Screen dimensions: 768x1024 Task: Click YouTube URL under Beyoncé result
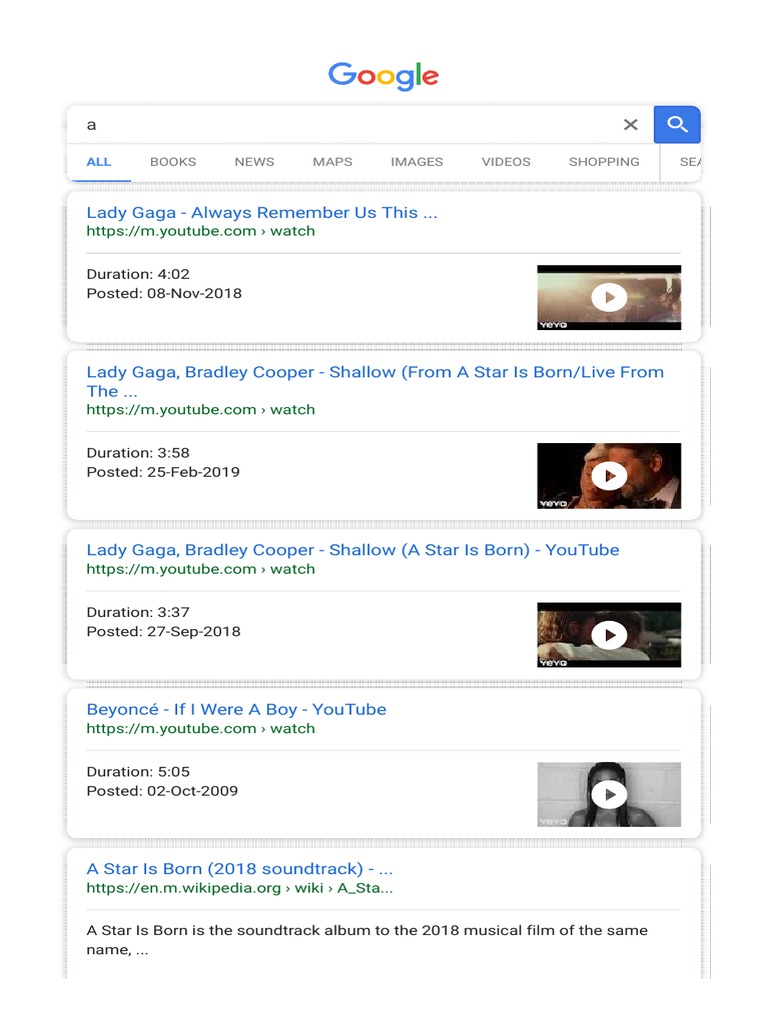[200, 729]
